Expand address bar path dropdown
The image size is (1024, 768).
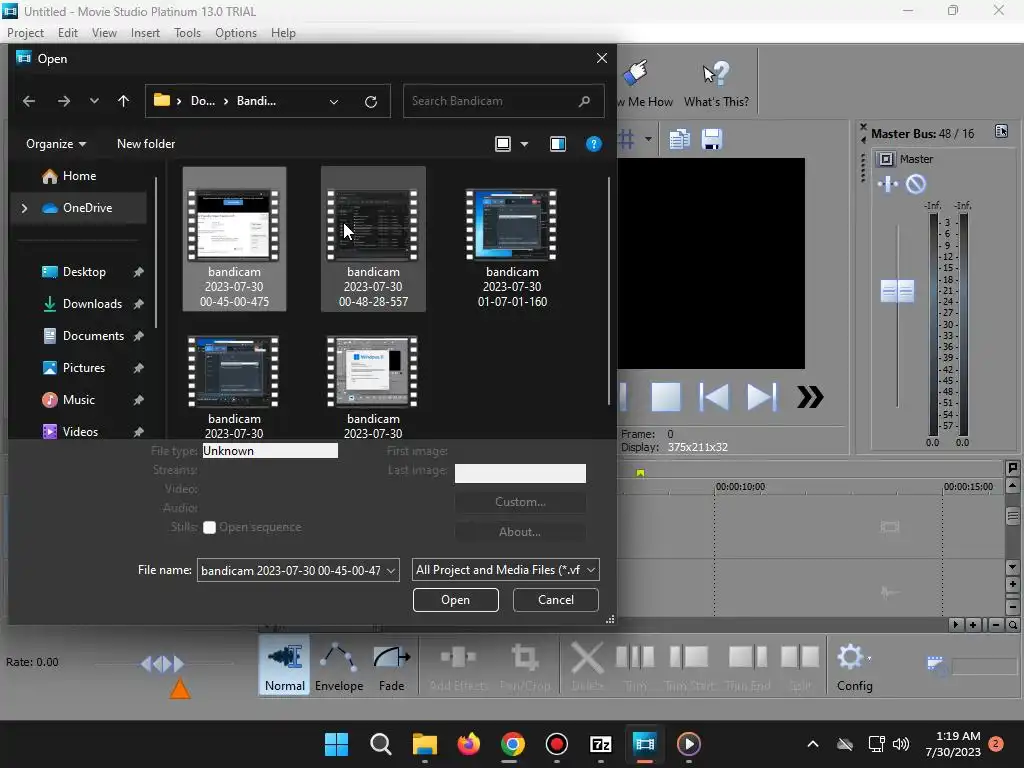(x=334, y=101)
